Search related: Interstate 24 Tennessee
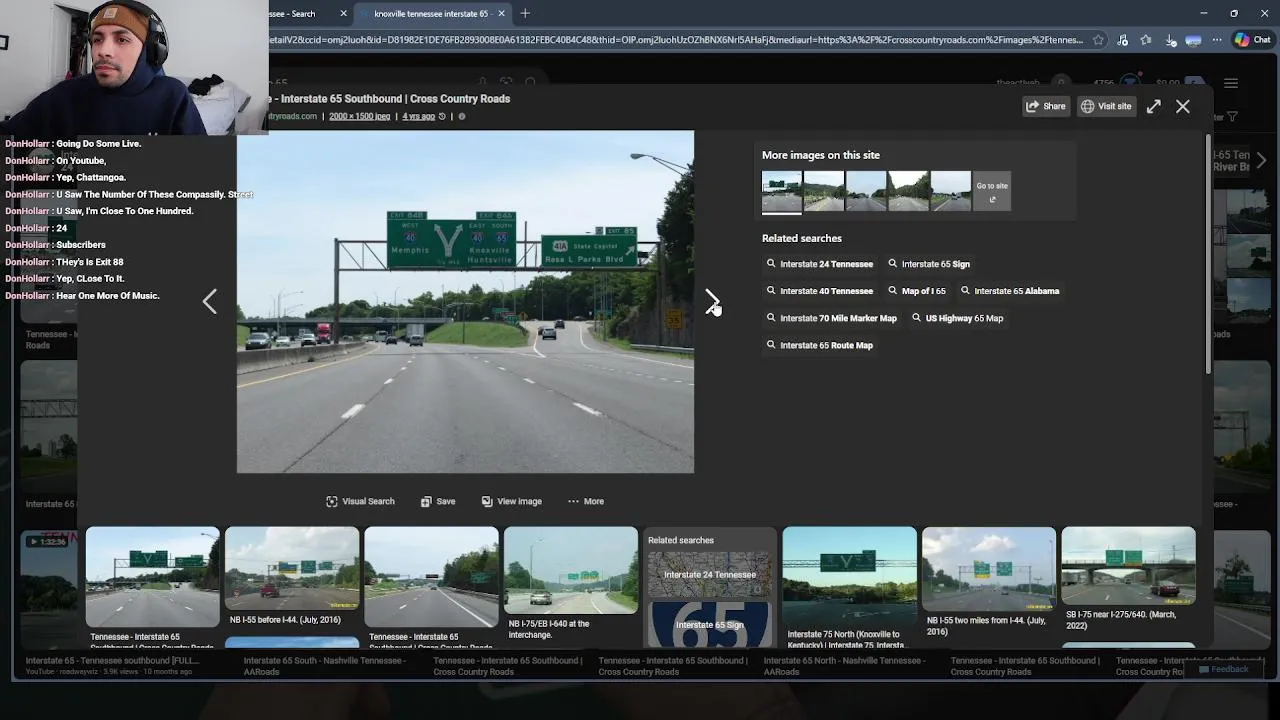Viewport: 1280px width, 720px height. (819, 264)
